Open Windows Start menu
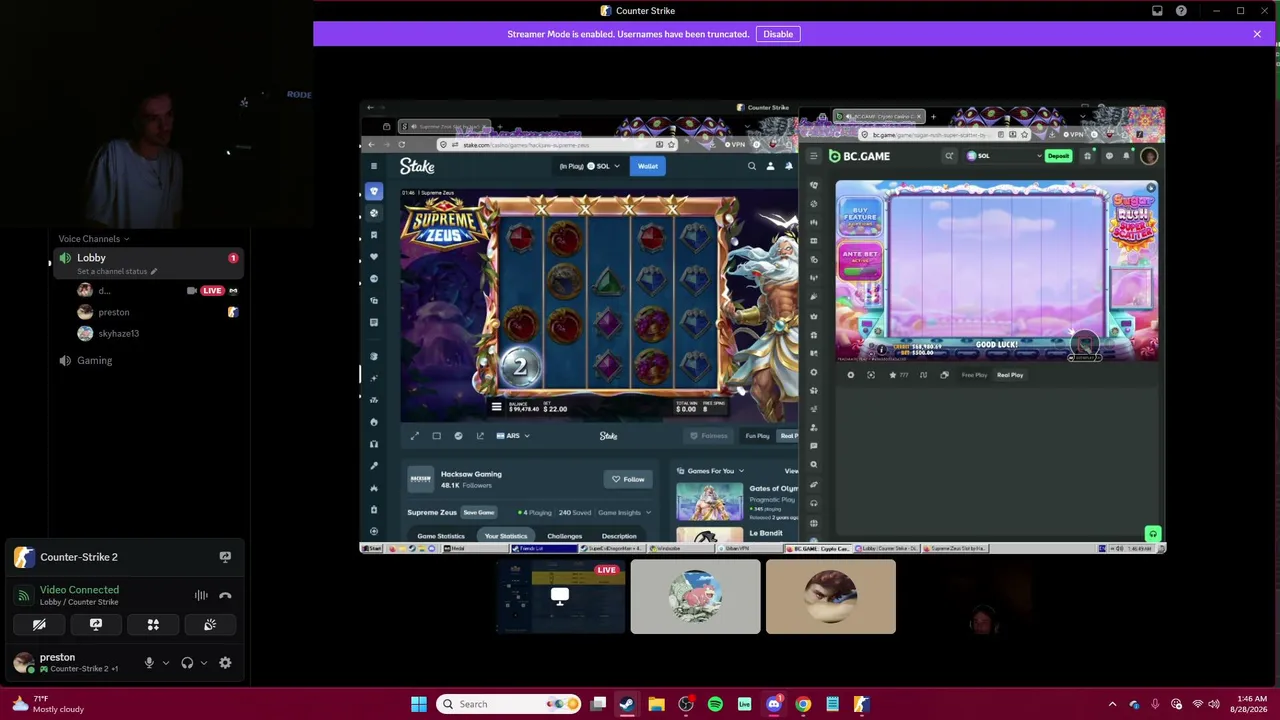Viewport: 1280px width, 720px height. (419, 704)
